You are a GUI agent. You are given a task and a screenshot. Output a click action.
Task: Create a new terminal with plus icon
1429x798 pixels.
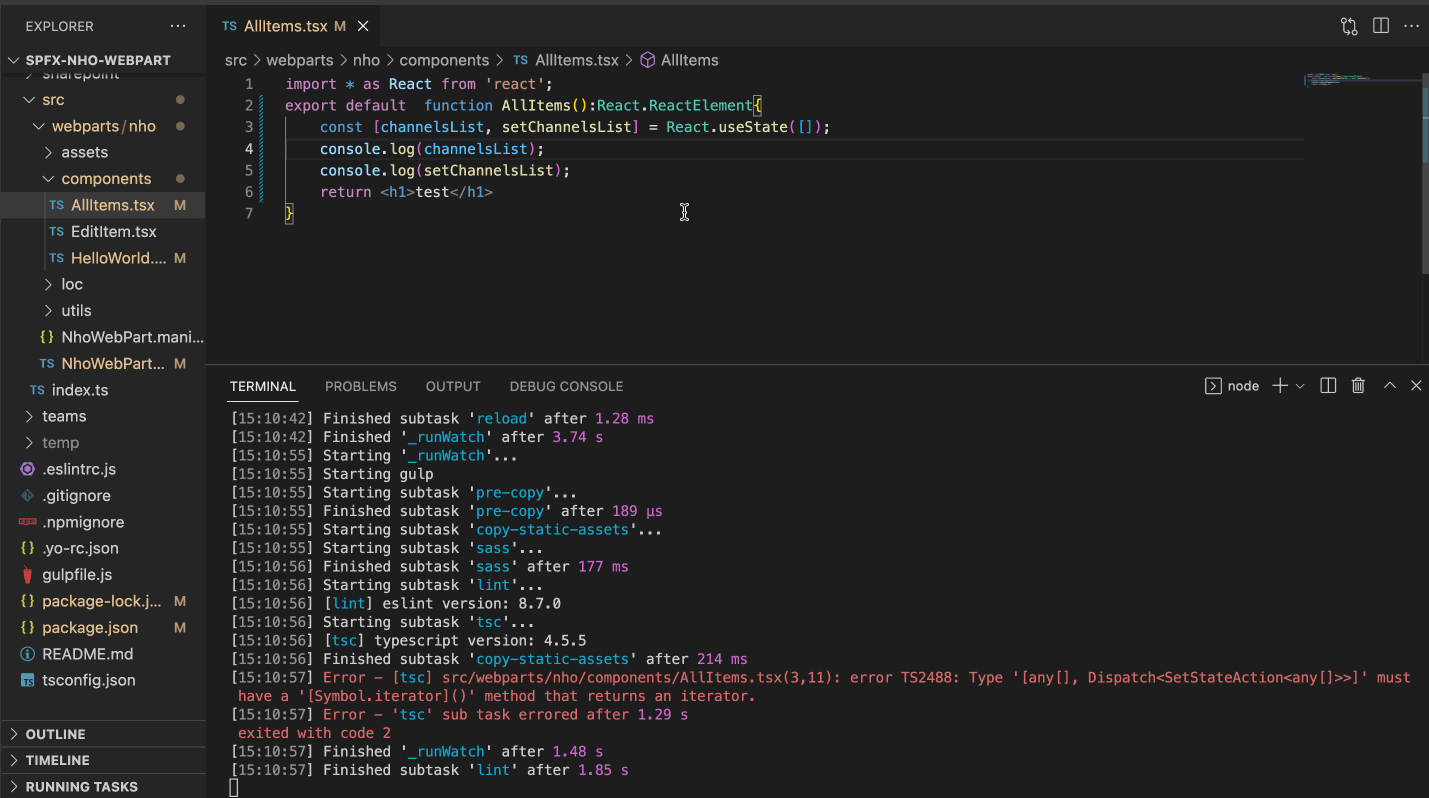tap(1279, 386)
